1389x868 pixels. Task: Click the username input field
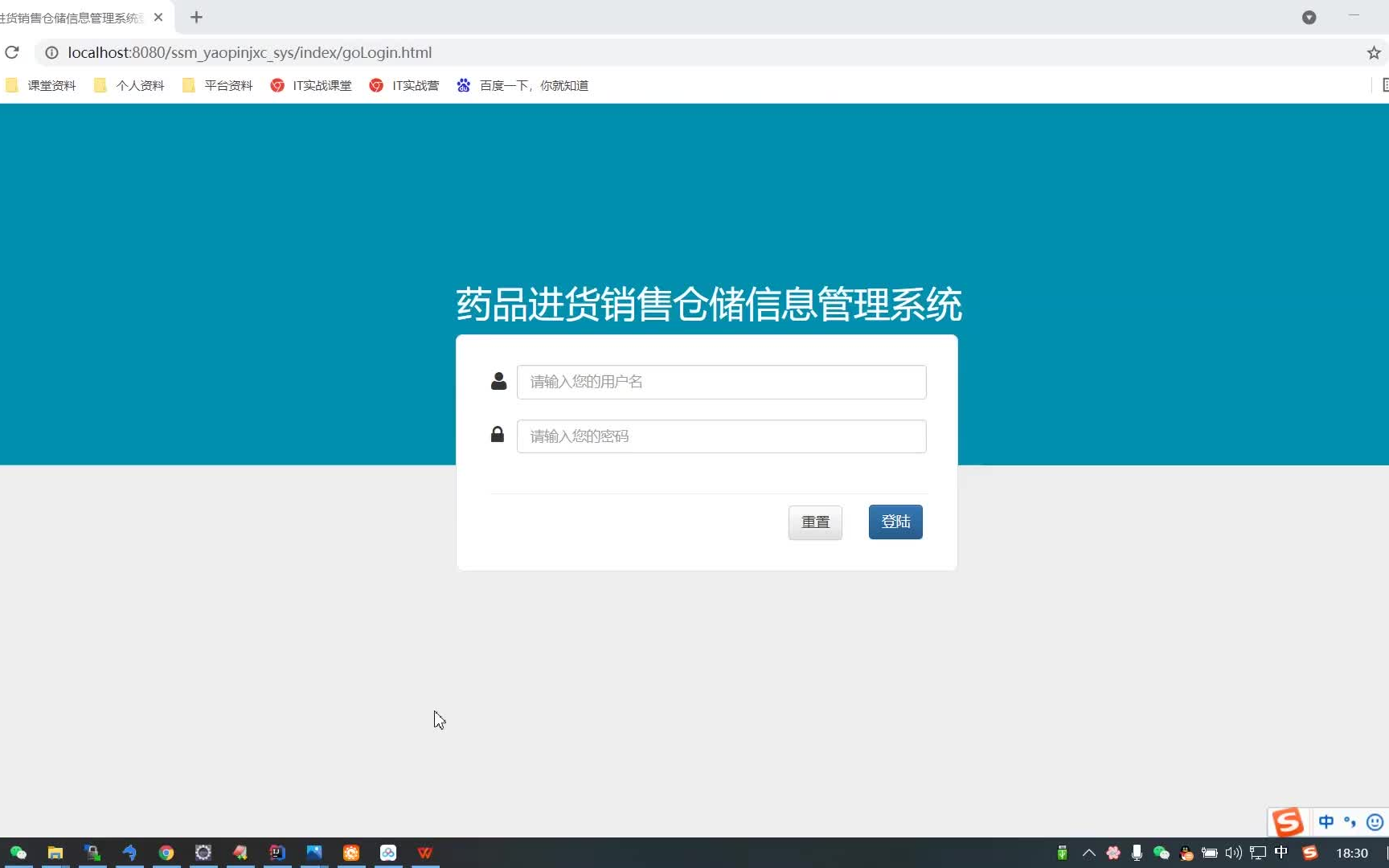click(721, 382)
